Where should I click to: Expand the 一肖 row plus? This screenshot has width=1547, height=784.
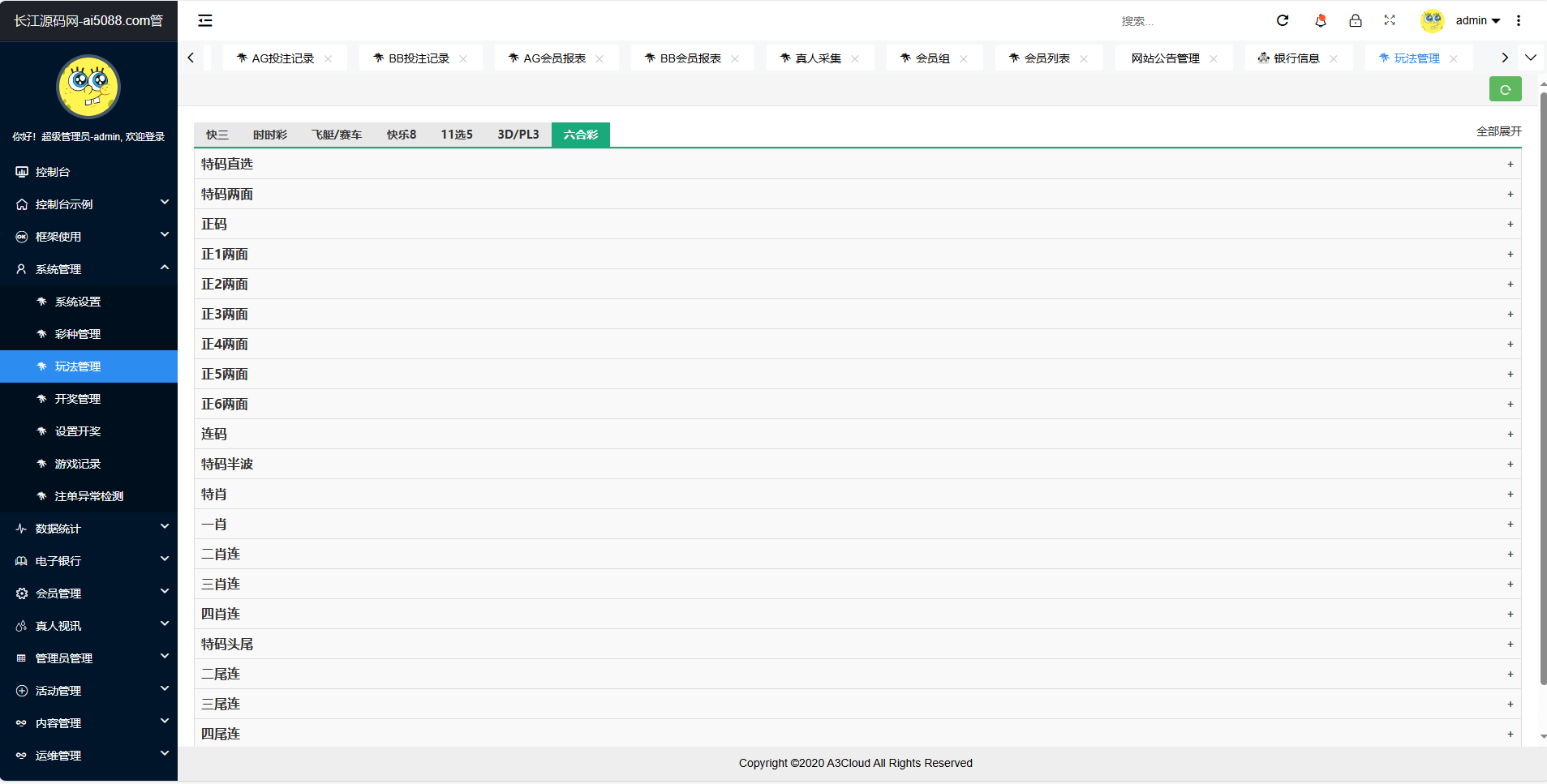(1510, 524)
